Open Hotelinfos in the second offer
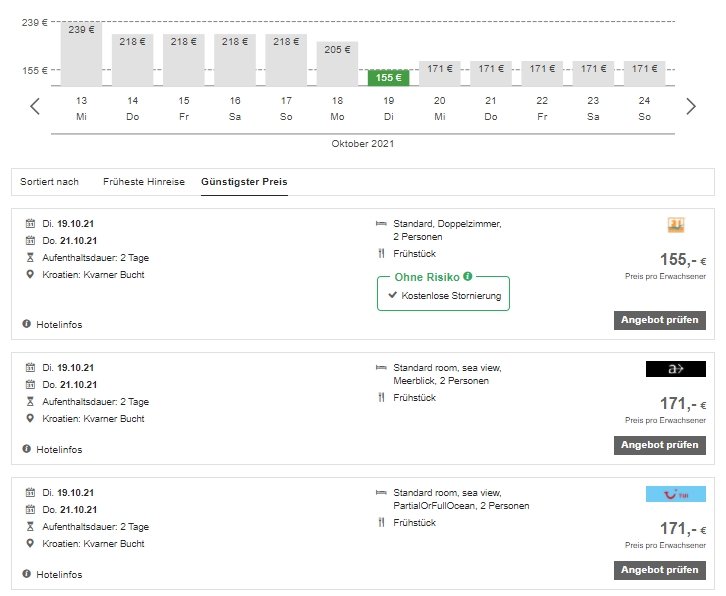The image size is (726, 596). 58,450
